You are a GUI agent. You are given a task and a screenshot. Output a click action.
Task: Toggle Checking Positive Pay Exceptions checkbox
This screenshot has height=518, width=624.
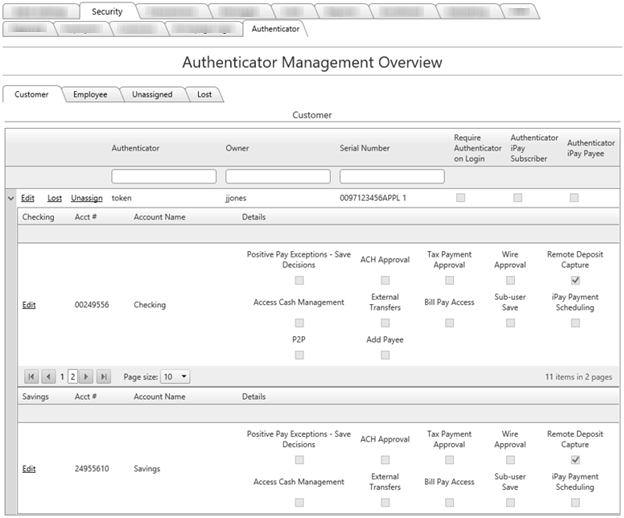click(299, 280)
